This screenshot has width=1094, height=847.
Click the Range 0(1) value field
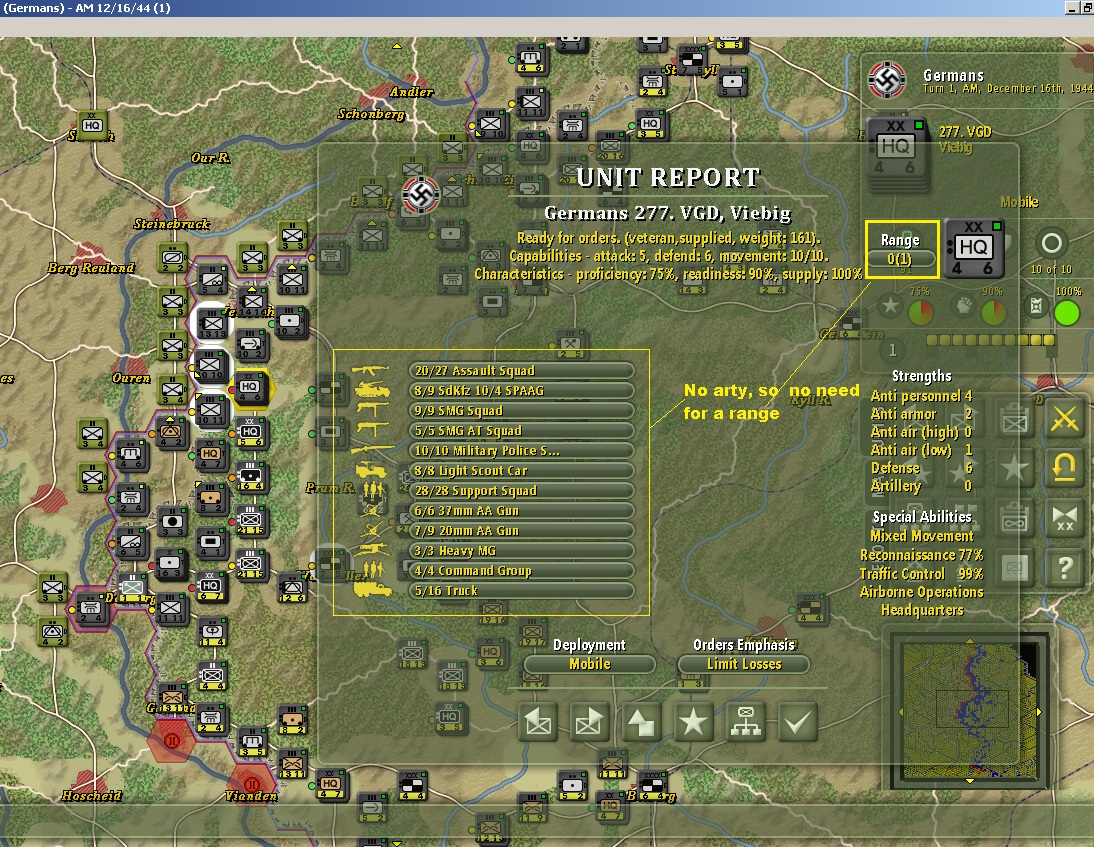click(899, 259)
